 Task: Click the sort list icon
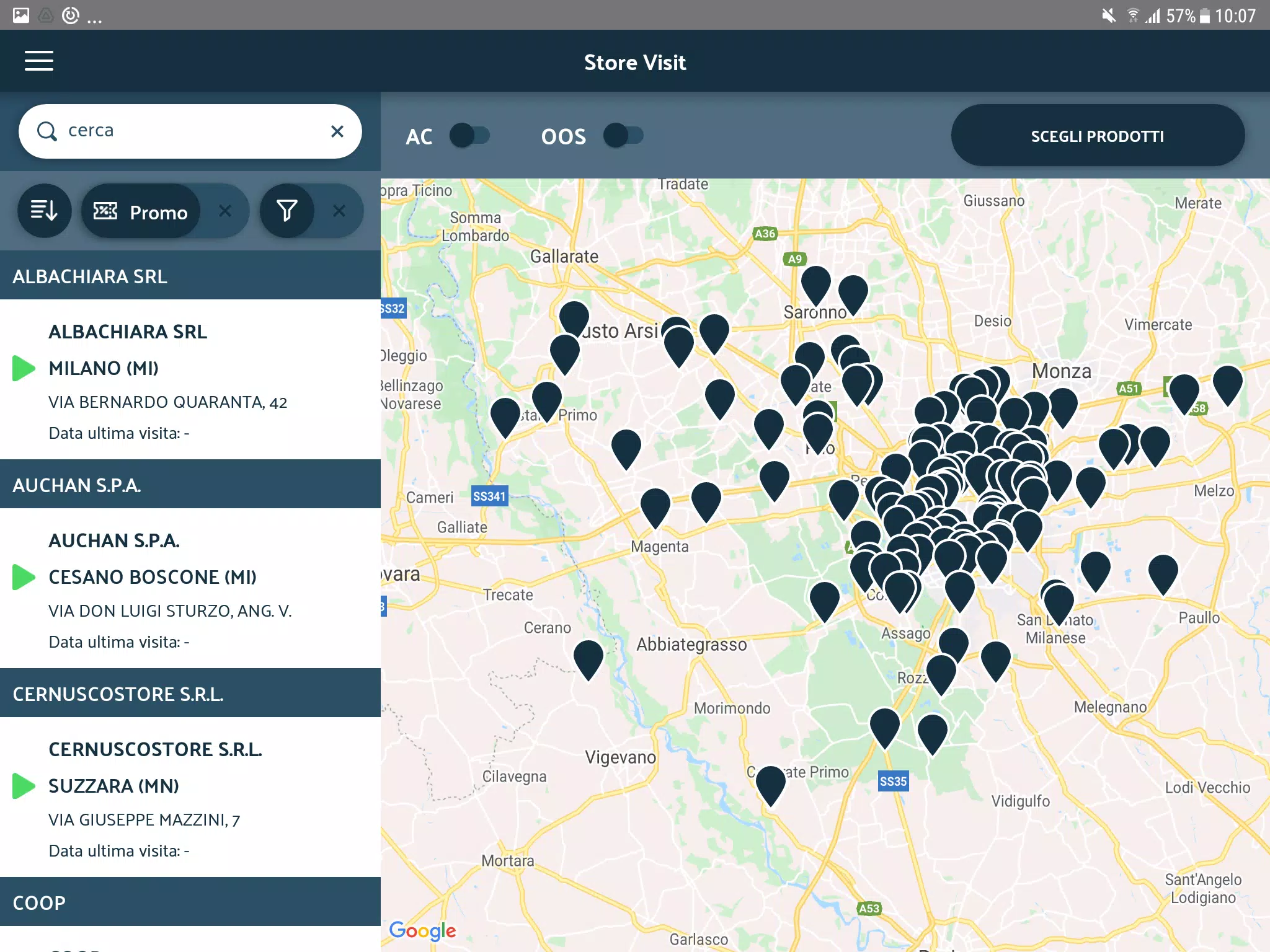pyautogui.click(x=44, y=211)
